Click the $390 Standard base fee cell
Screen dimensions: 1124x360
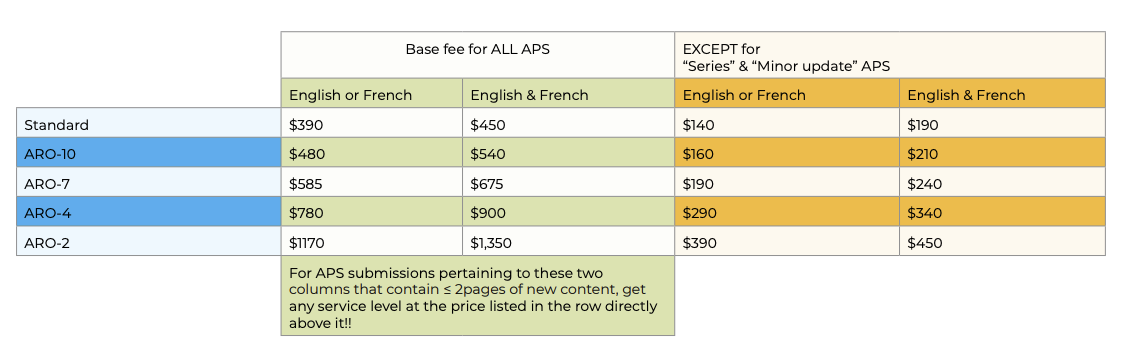pos(371,124)
